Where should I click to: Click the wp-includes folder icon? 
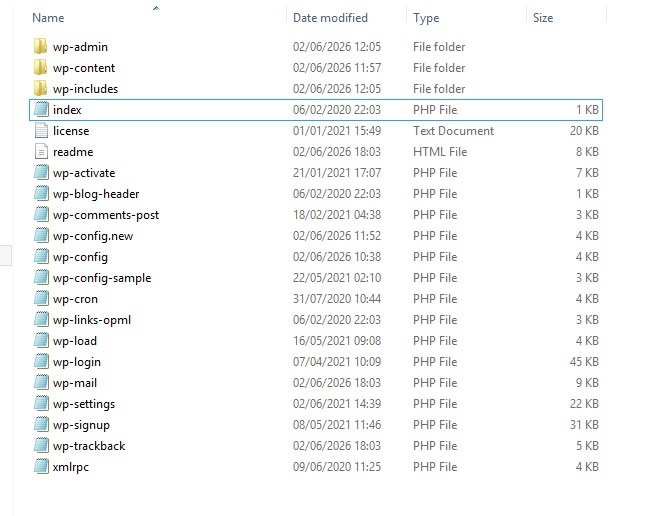click(x=40, y=88)
